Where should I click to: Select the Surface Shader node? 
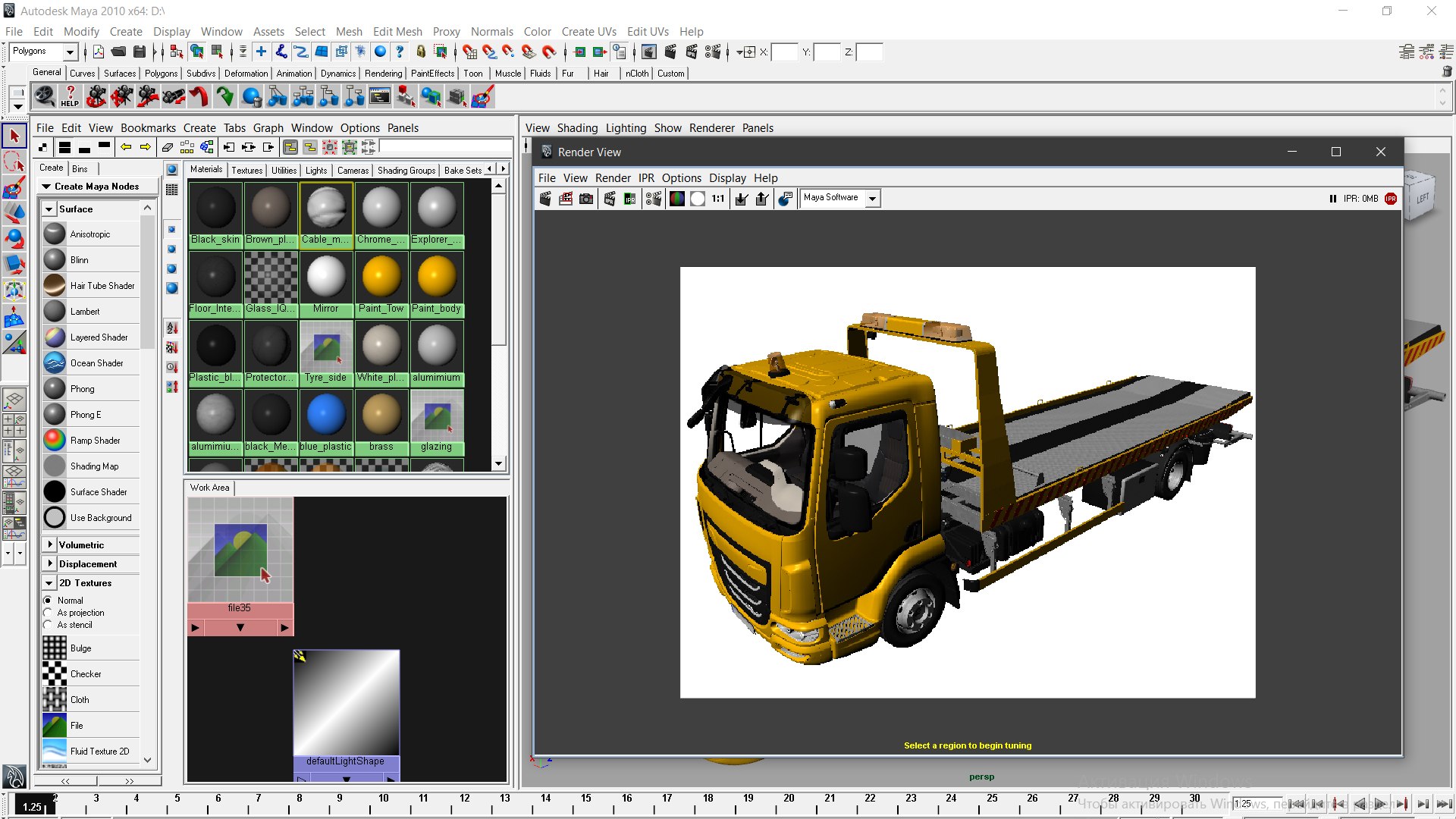(x=91, y=492)
